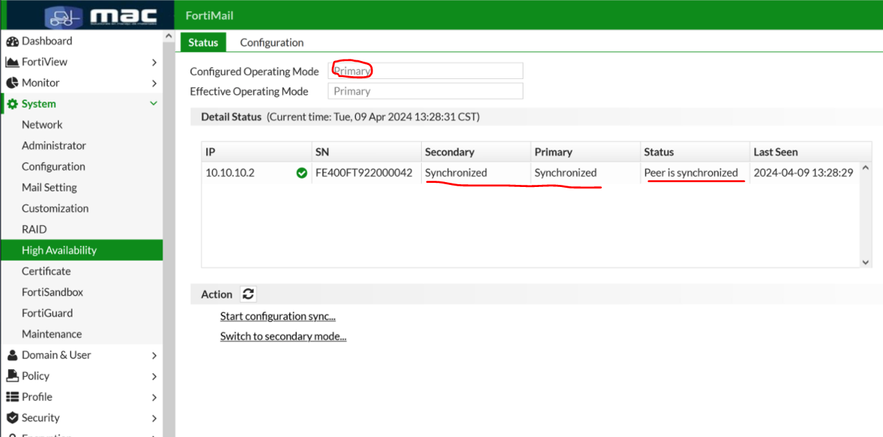Click the IP column header

pyautogui.click(x=256, y=152)
